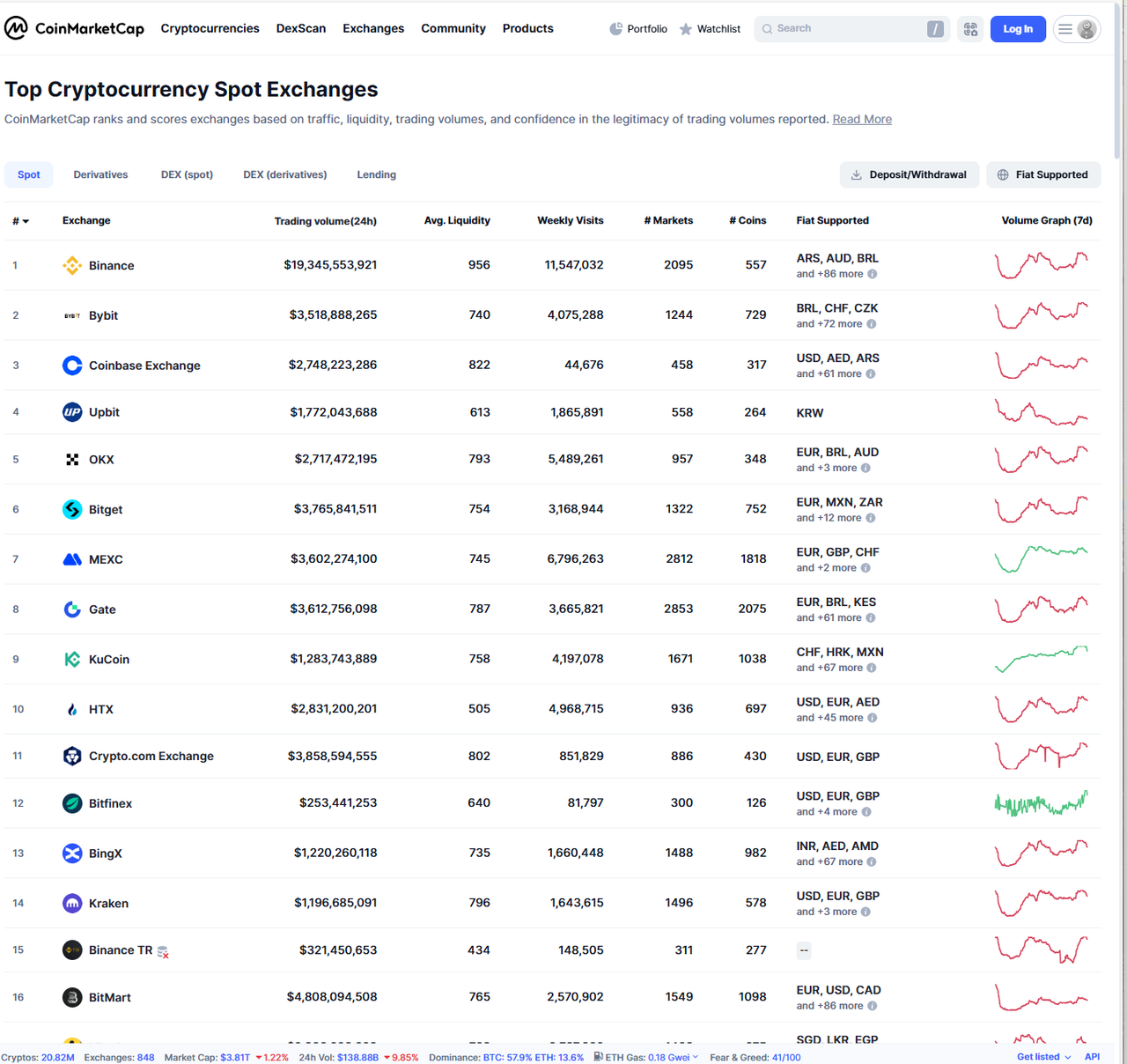1127x1064 pixels.
Task: Click the HTX exchange logo
Action: 72,709
